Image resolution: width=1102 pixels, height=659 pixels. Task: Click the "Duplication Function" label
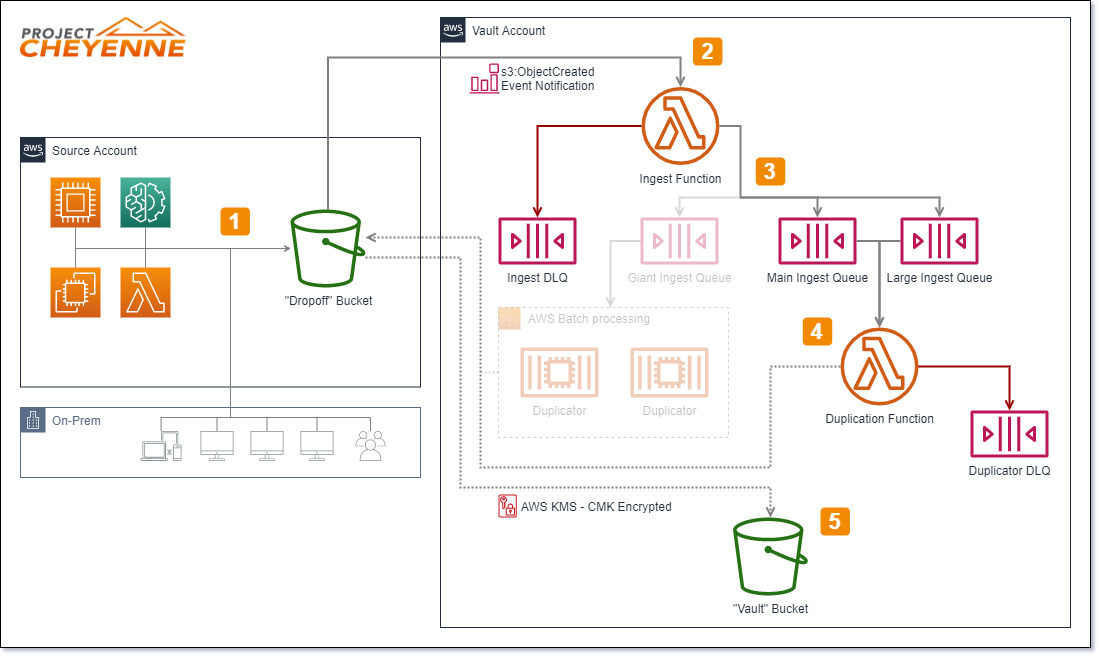click(879, 419)
